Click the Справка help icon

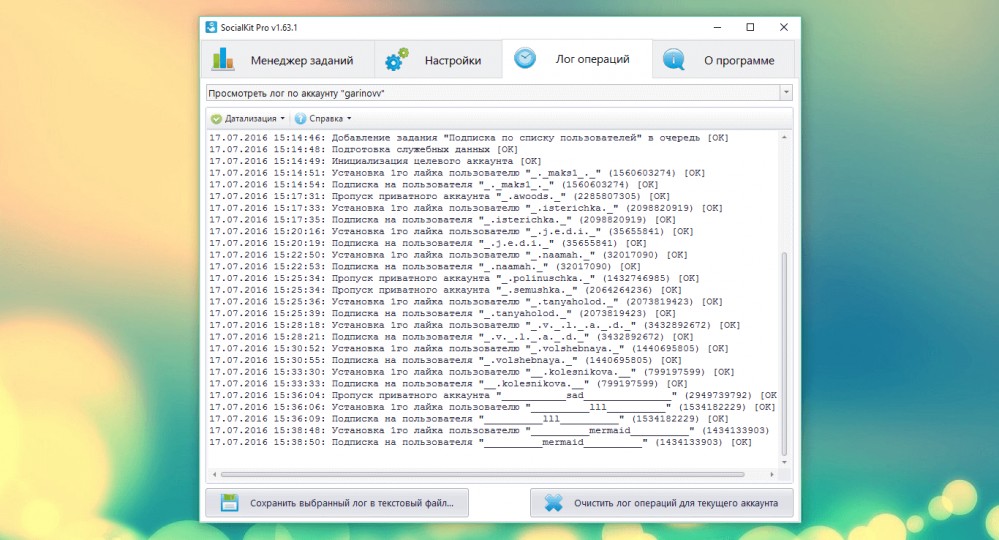(300, 118)
